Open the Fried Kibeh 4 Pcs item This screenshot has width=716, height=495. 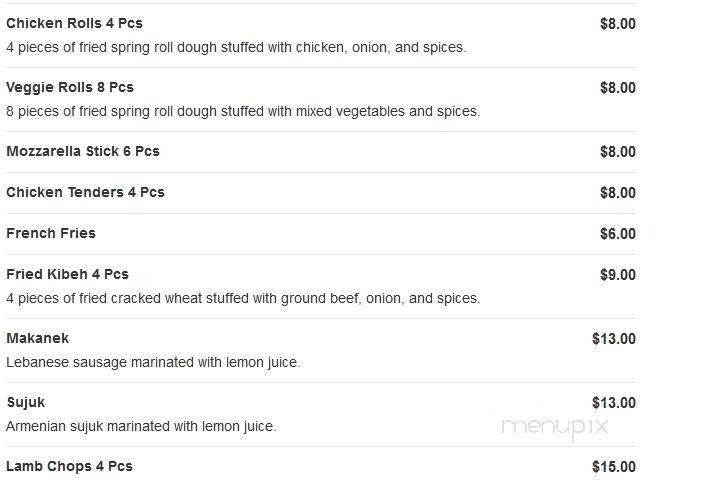point(67,274)
